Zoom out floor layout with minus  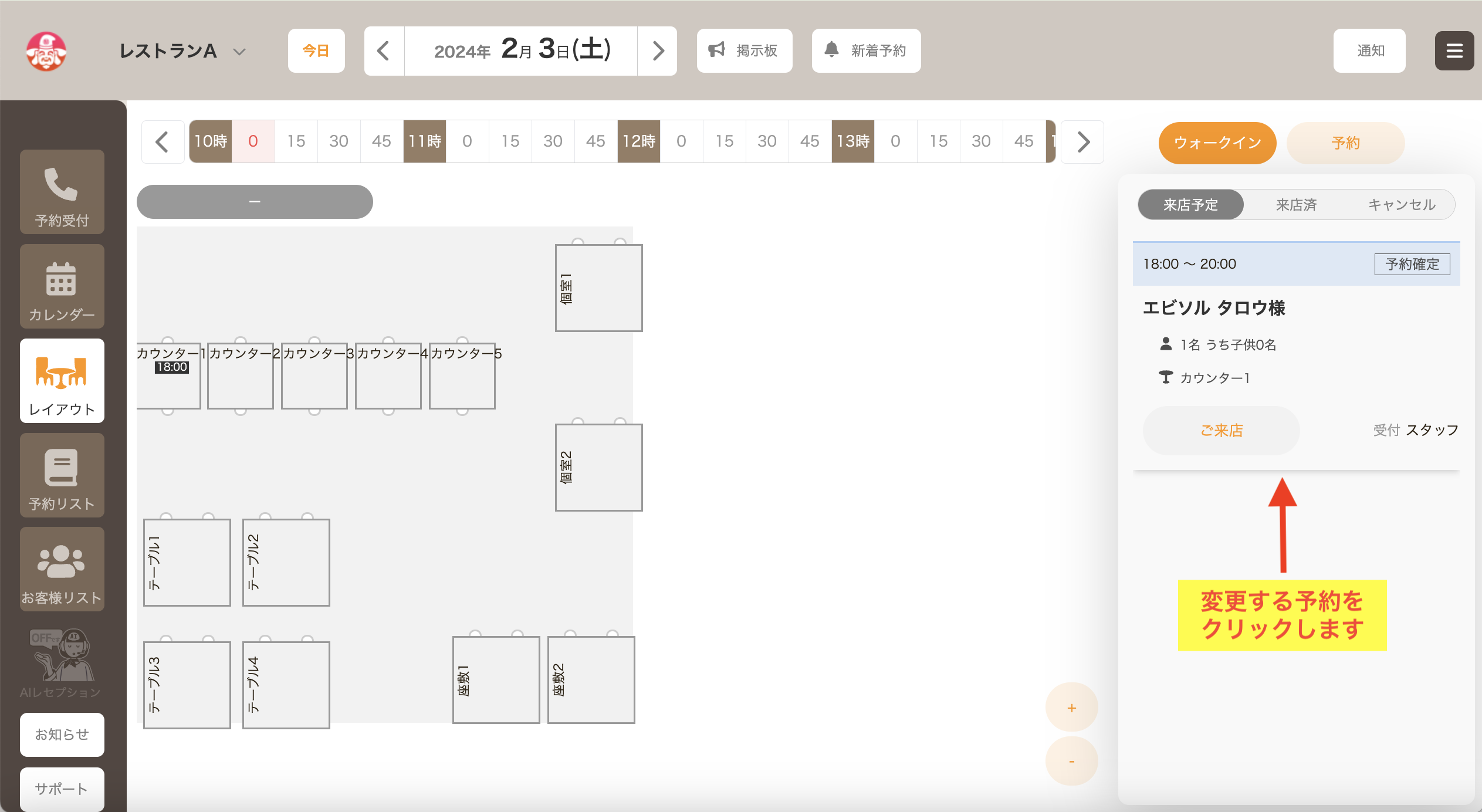[1072, 762]
